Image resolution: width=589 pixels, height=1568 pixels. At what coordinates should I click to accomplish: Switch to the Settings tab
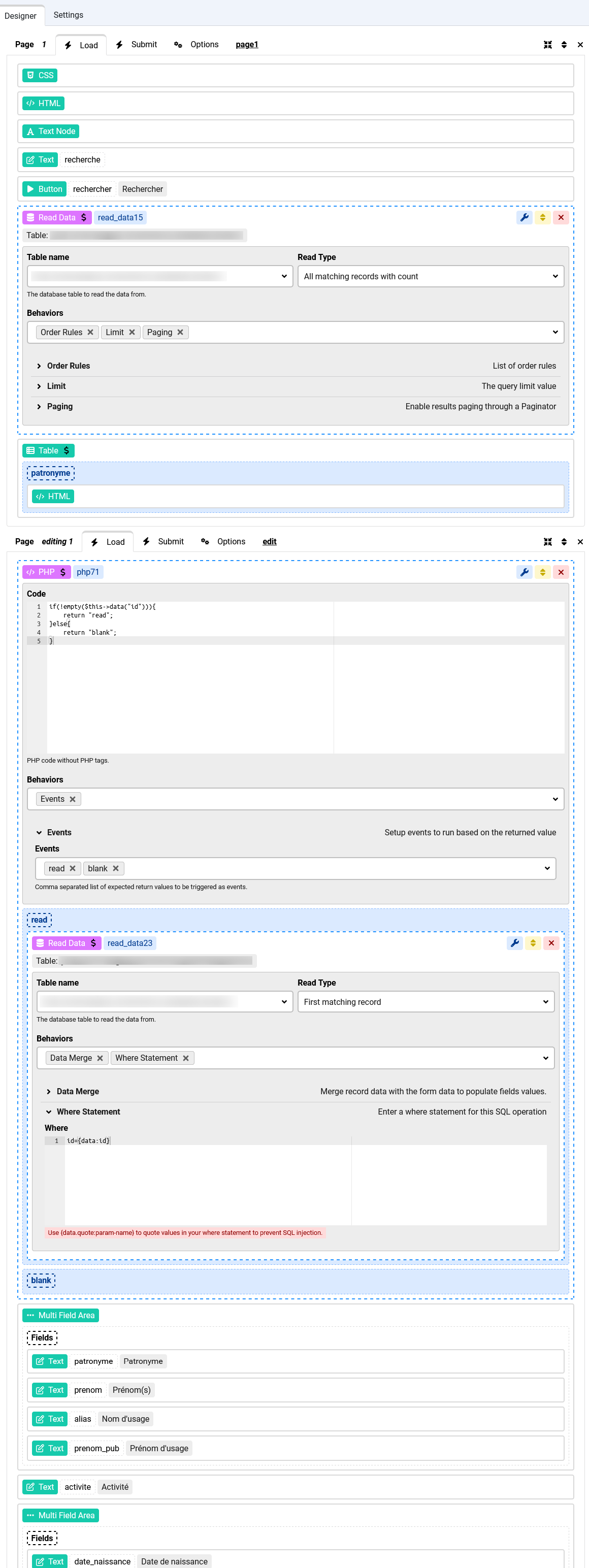[x=68, y=15]
